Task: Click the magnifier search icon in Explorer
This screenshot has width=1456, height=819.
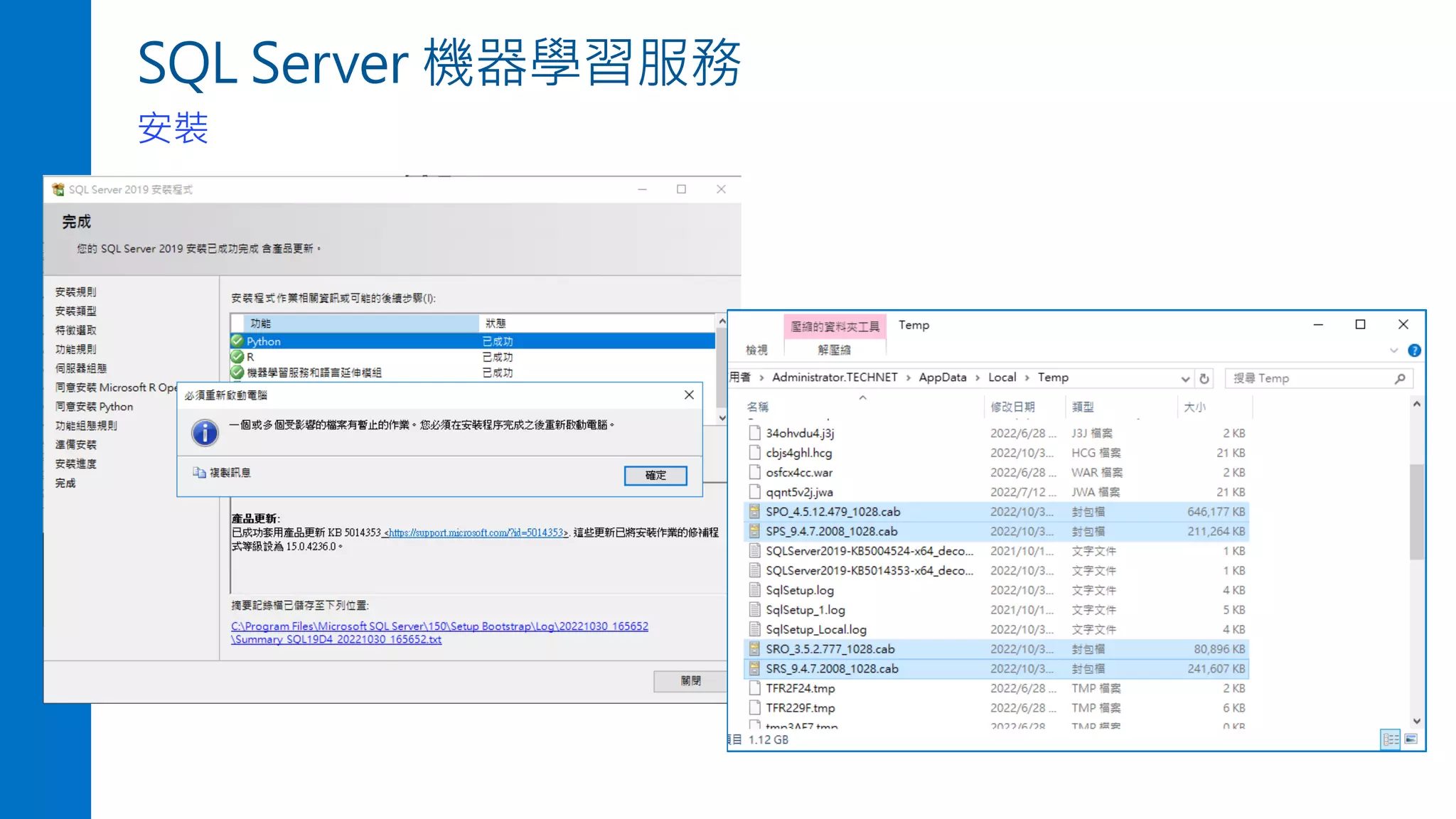Action: pos(1400,379)
